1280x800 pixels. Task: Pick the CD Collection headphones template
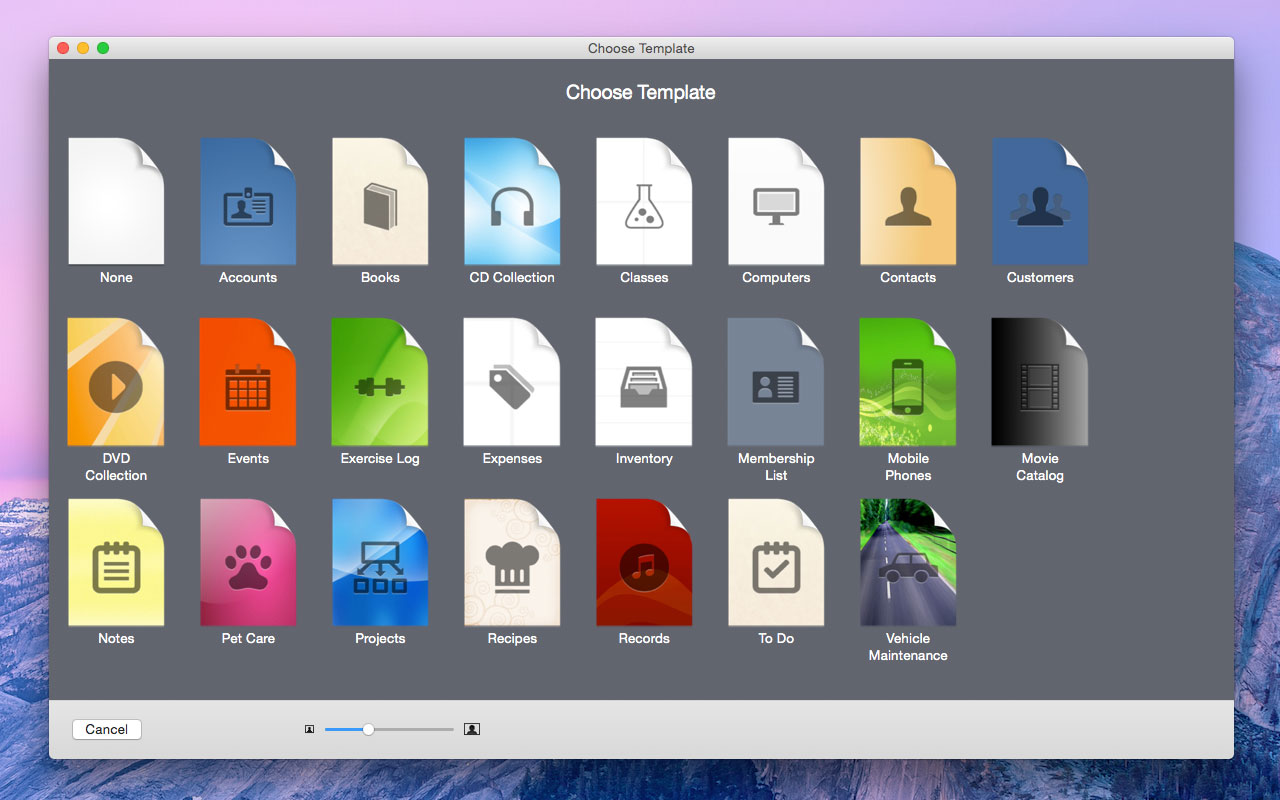512,202
